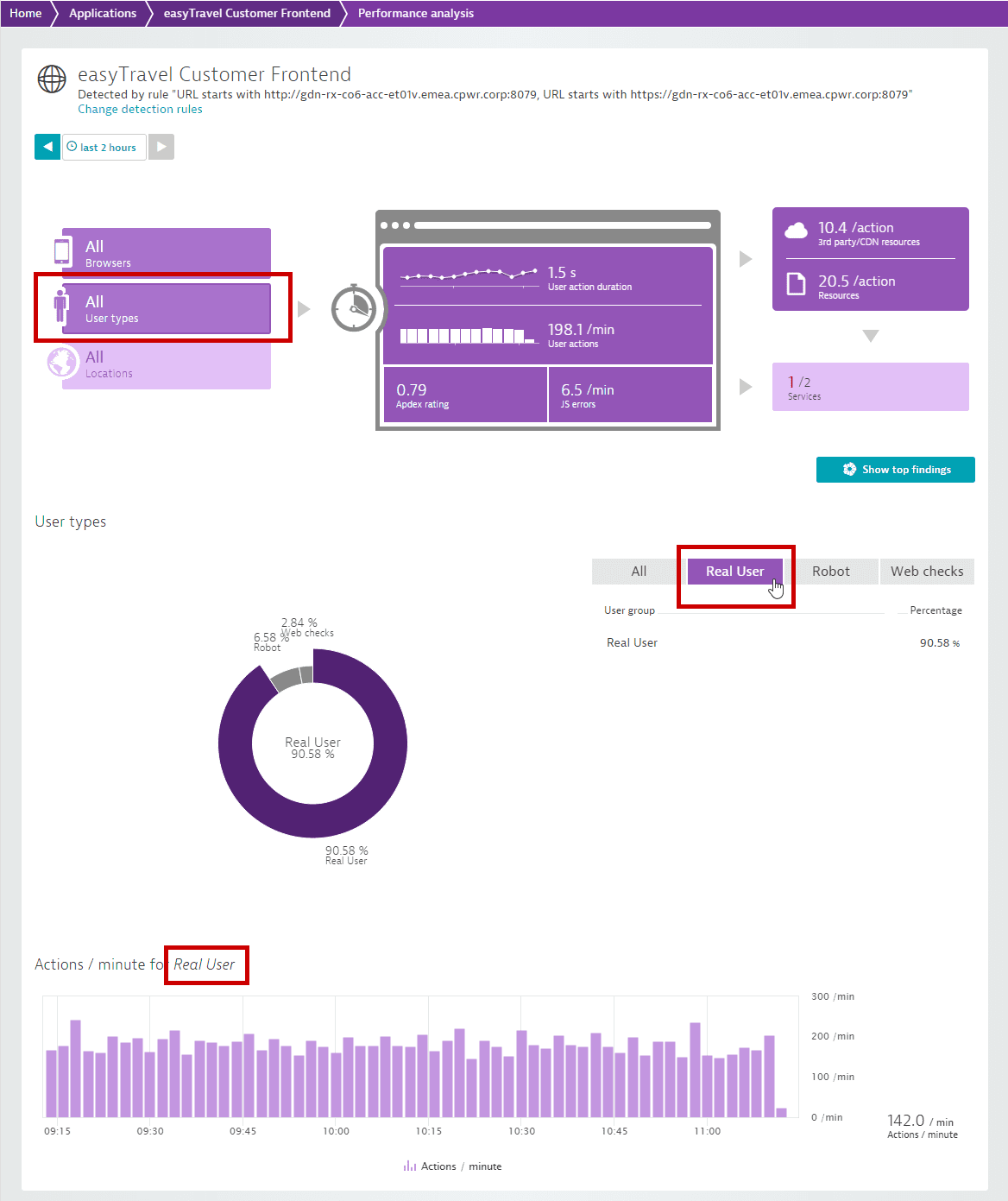
Task: Click the stopwatch performance icon
Action: (354, 307)
